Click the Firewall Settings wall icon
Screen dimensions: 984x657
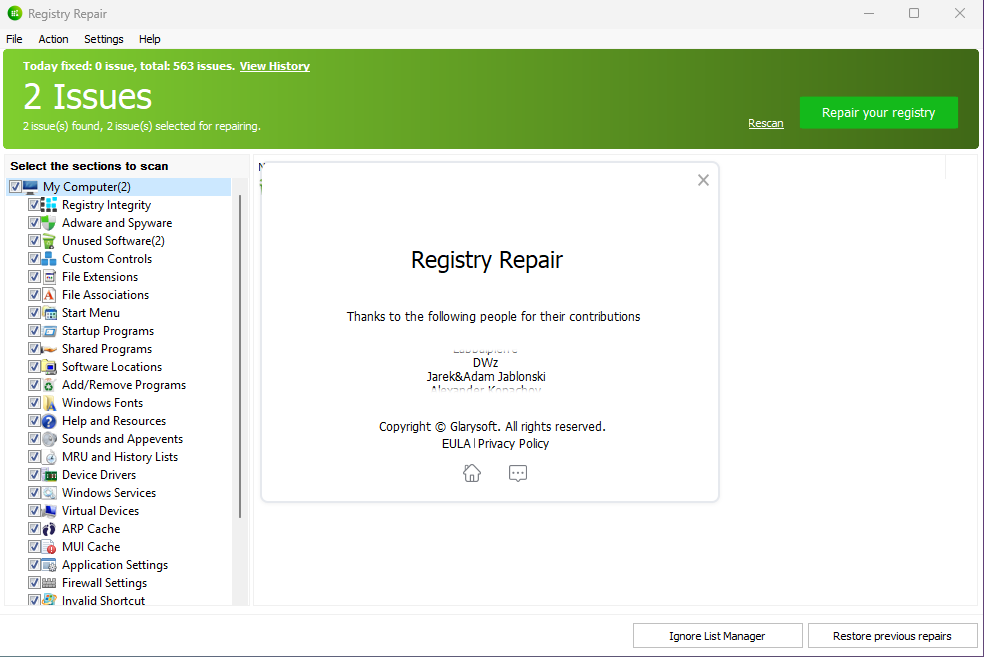[x=49, y=583]
